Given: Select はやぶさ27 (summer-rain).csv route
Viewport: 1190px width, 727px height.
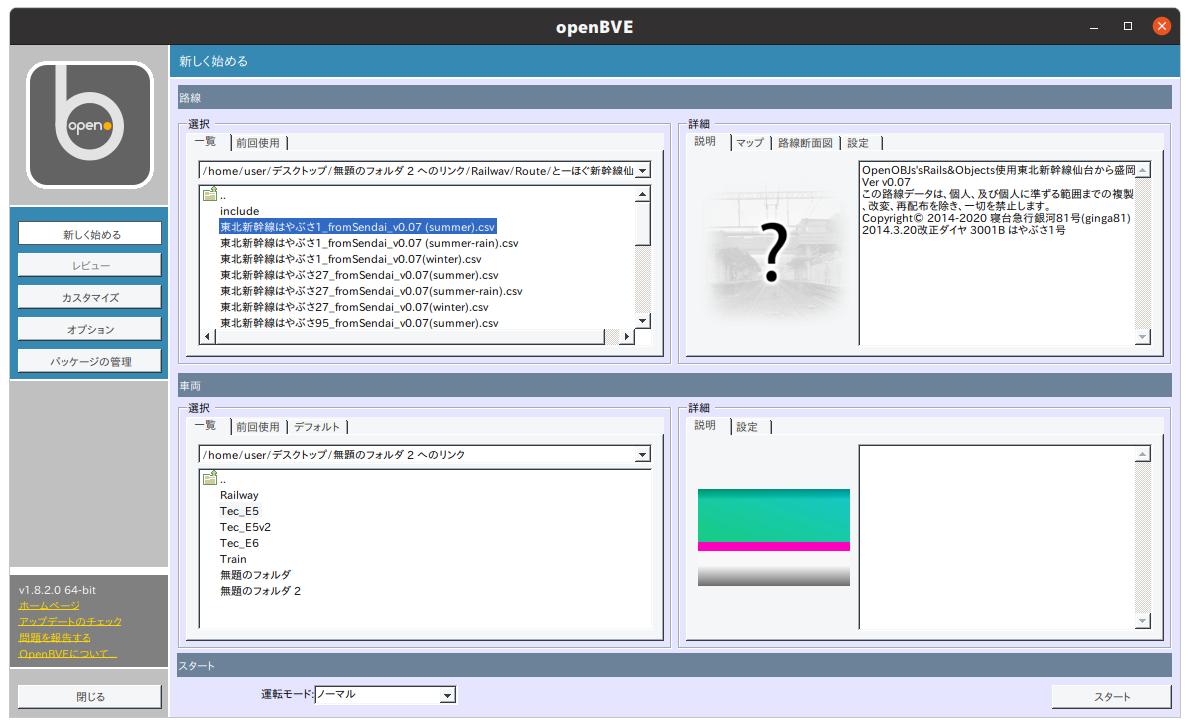Looking at the screenshot, I should 371,291.
